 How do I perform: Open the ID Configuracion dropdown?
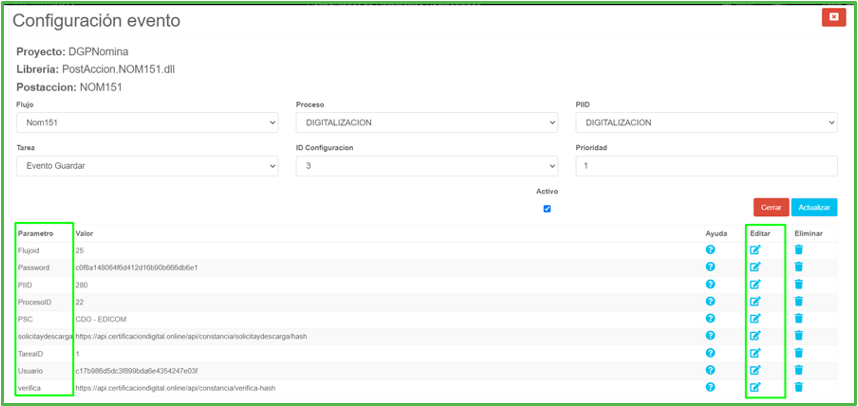[x=426, y=166]
